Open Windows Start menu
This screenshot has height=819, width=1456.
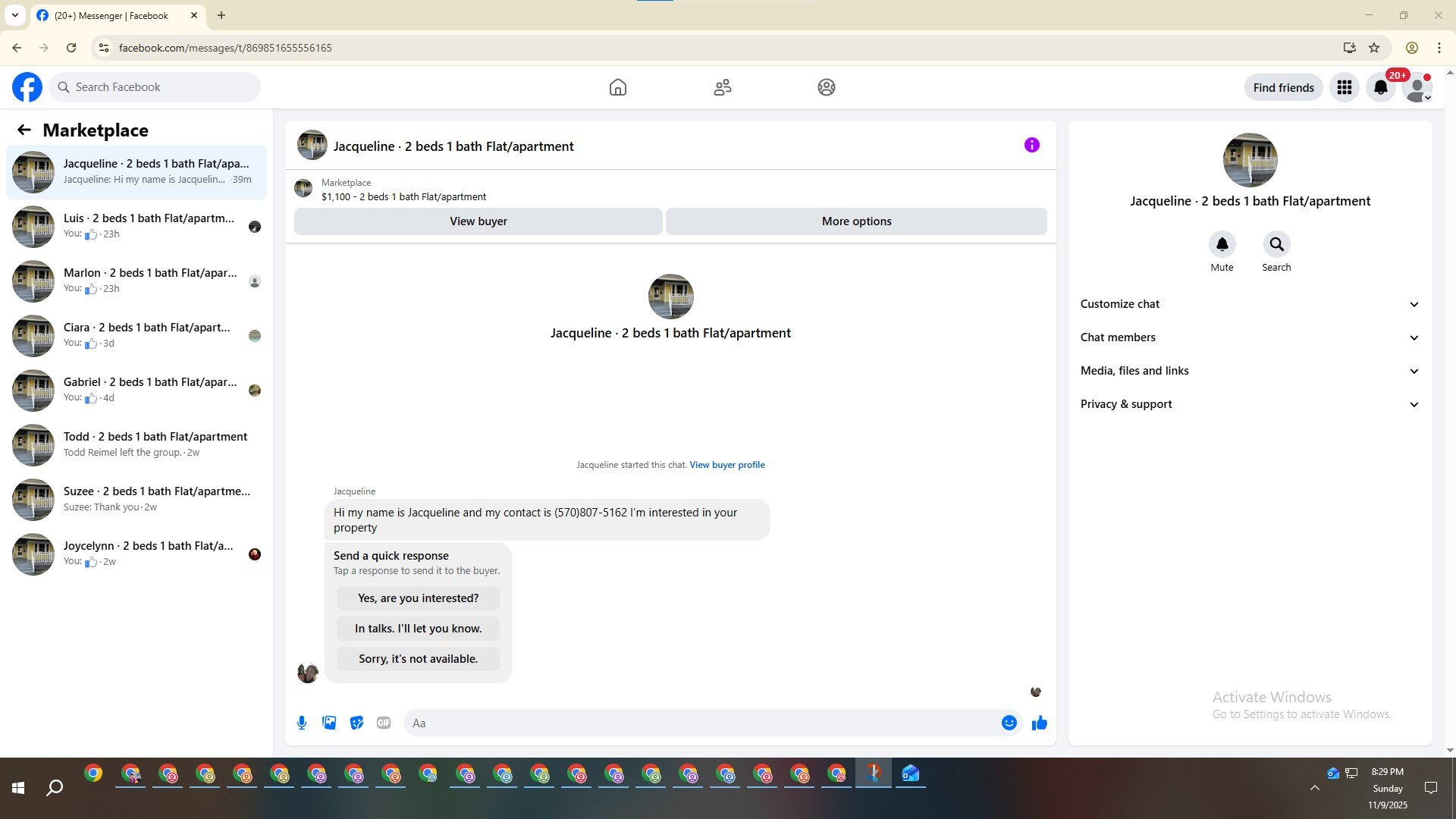[18, 789]
